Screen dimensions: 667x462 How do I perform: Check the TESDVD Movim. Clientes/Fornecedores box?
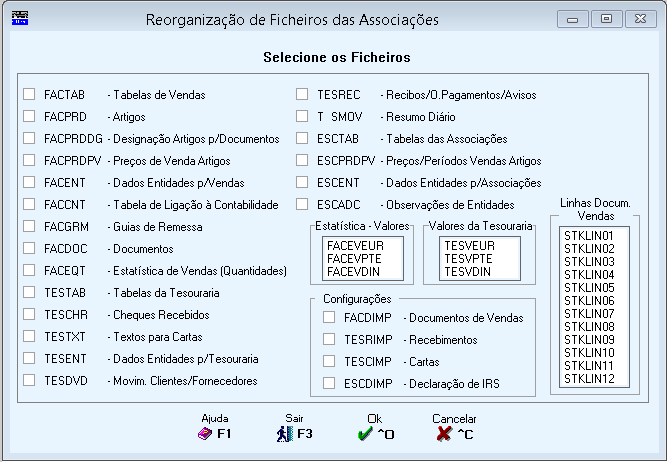(x=29, y=380)
